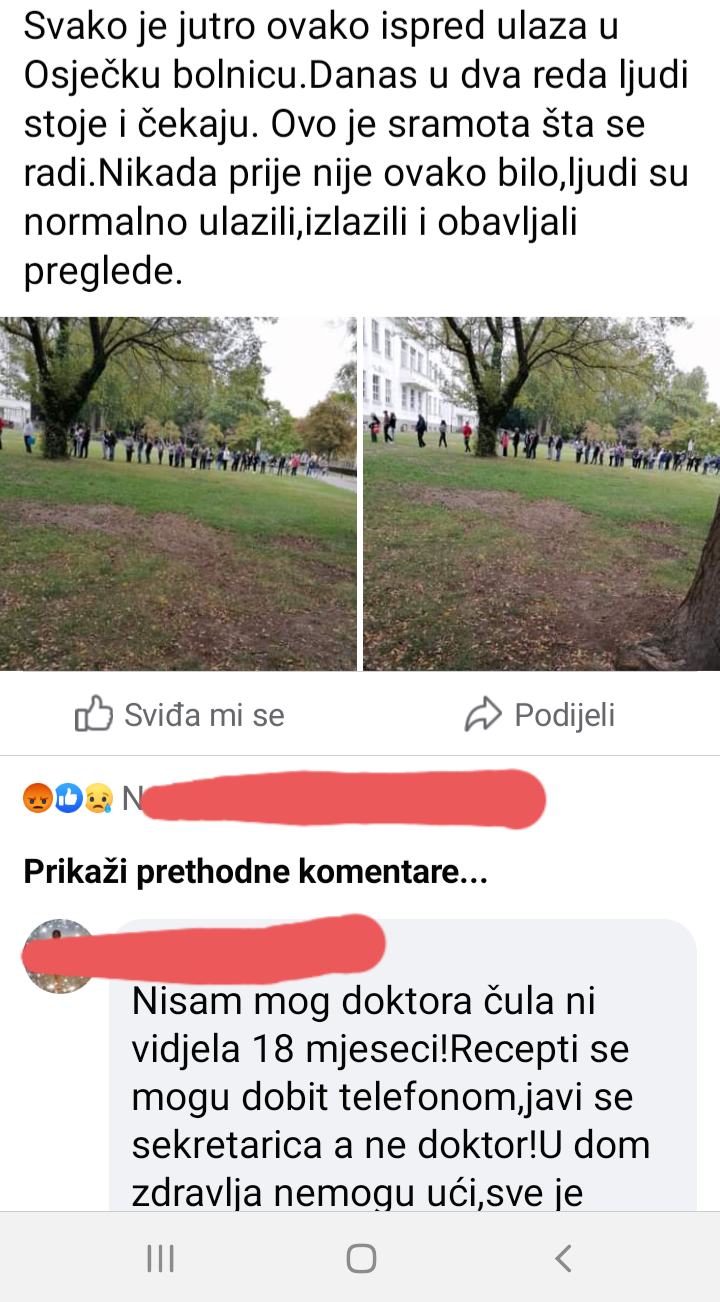The width and height of the screenshot is (720, 1302).
Task: Tap the thumbs-up Sviđa mi se icon
Action: [x=93, y=714]
